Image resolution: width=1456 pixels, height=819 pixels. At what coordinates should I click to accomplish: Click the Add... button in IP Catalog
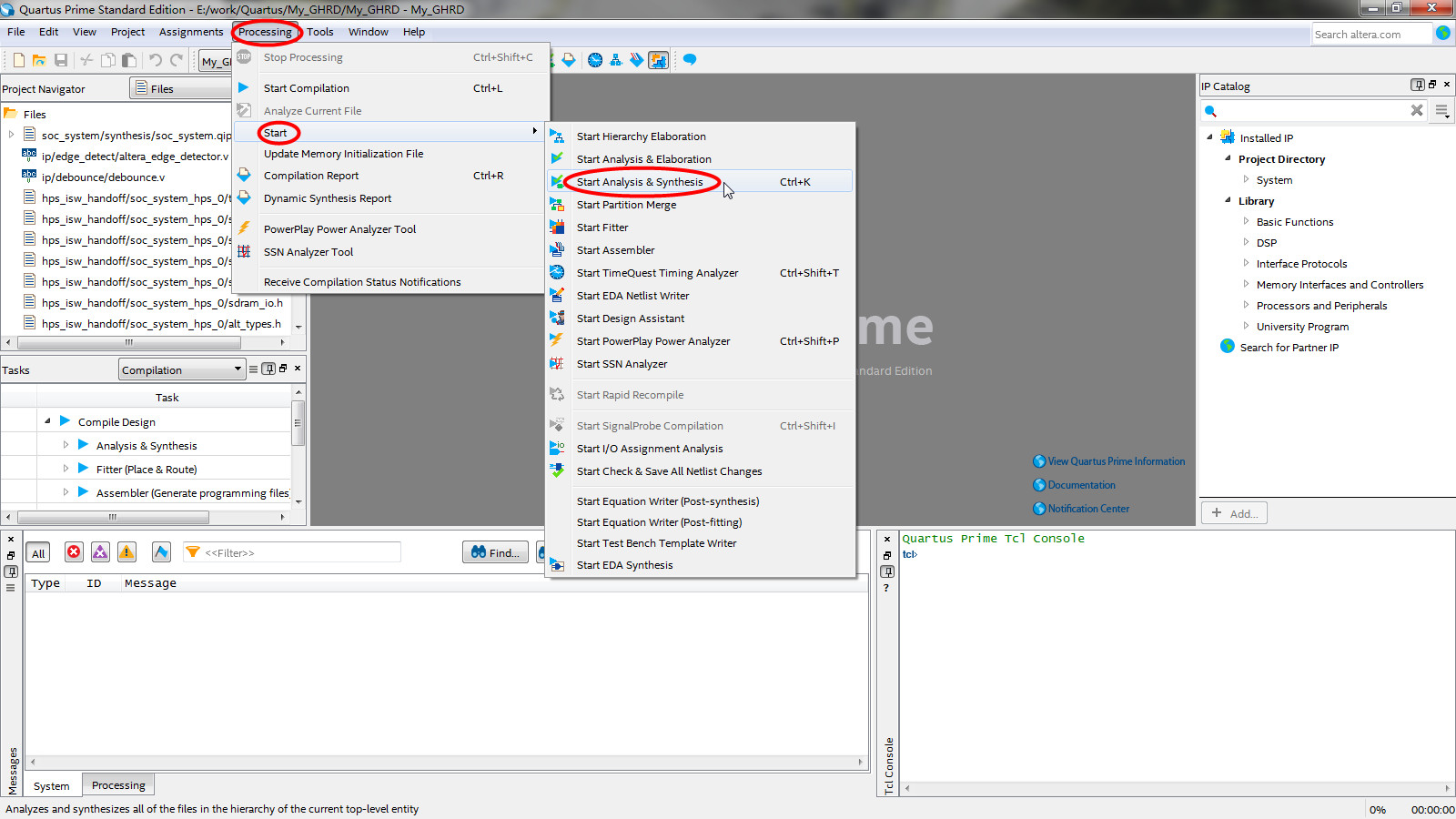(x=1234, y=513)
